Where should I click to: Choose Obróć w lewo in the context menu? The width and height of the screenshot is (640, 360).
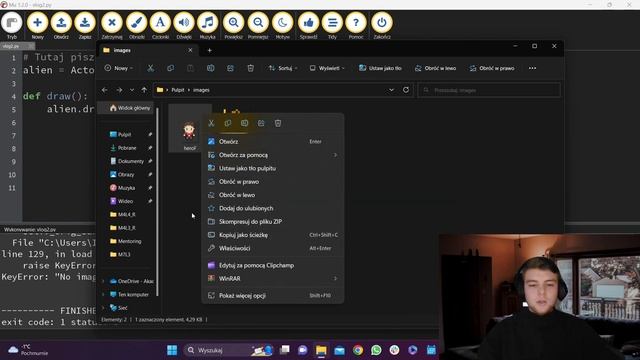[x=273, y=195]
